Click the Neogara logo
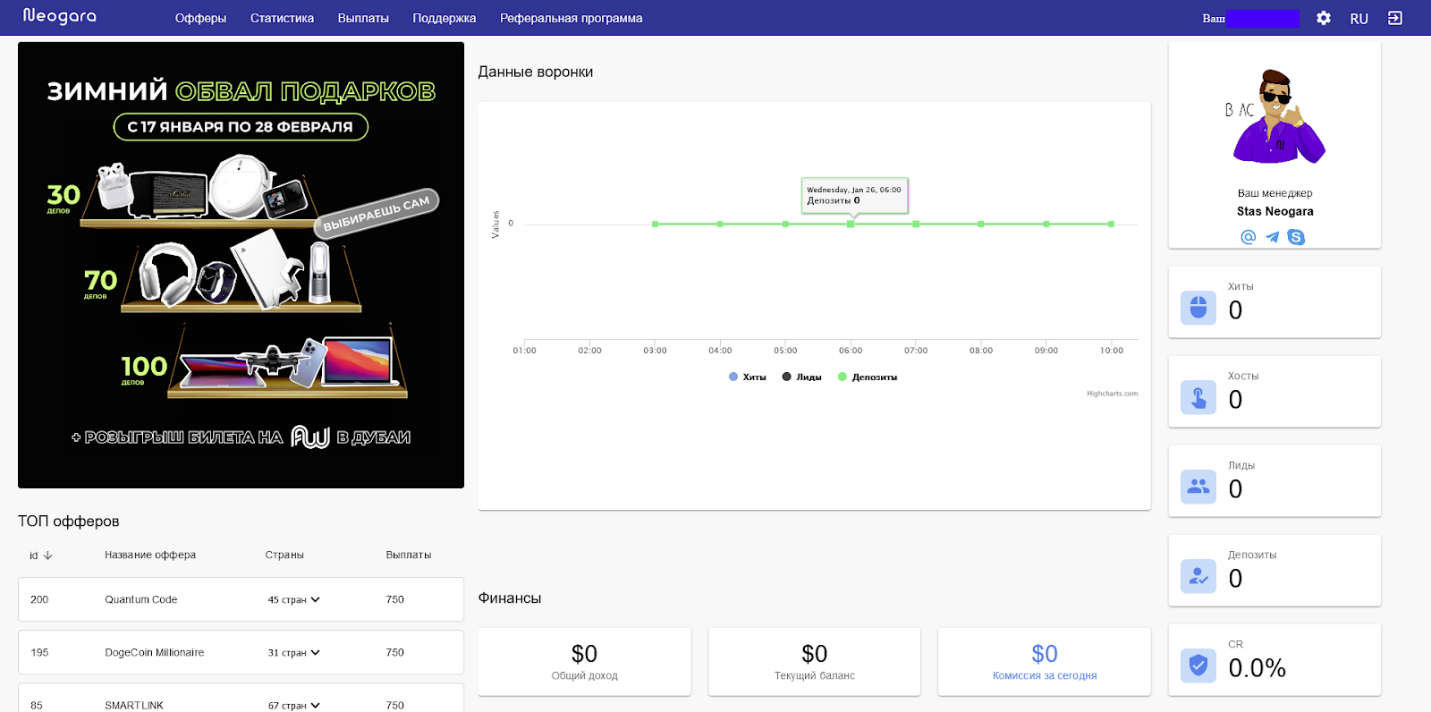The height and width of the screenshot is (712, 1431). (x=60, y=17)
